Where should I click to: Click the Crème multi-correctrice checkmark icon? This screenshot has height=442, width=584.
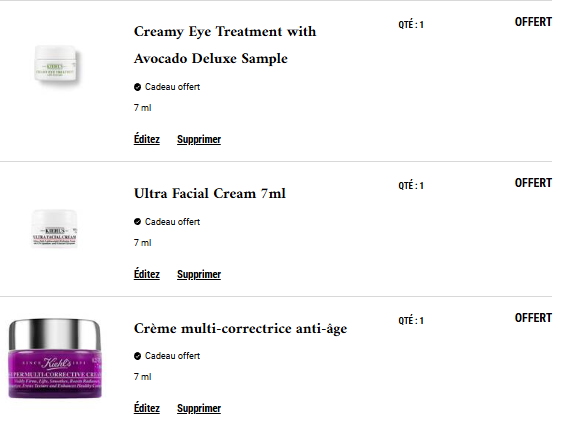click(x=137, y=356)
